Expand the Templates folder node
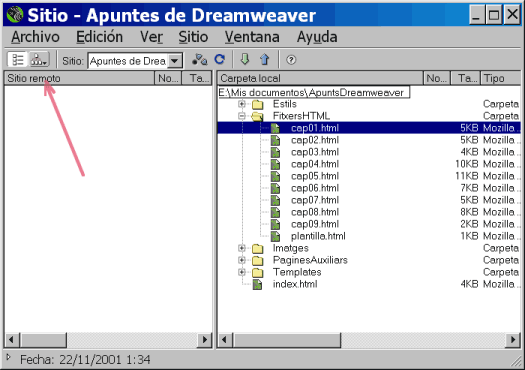Image resolution: width=525 pixels, height=370 pixels. pos(242,272)
